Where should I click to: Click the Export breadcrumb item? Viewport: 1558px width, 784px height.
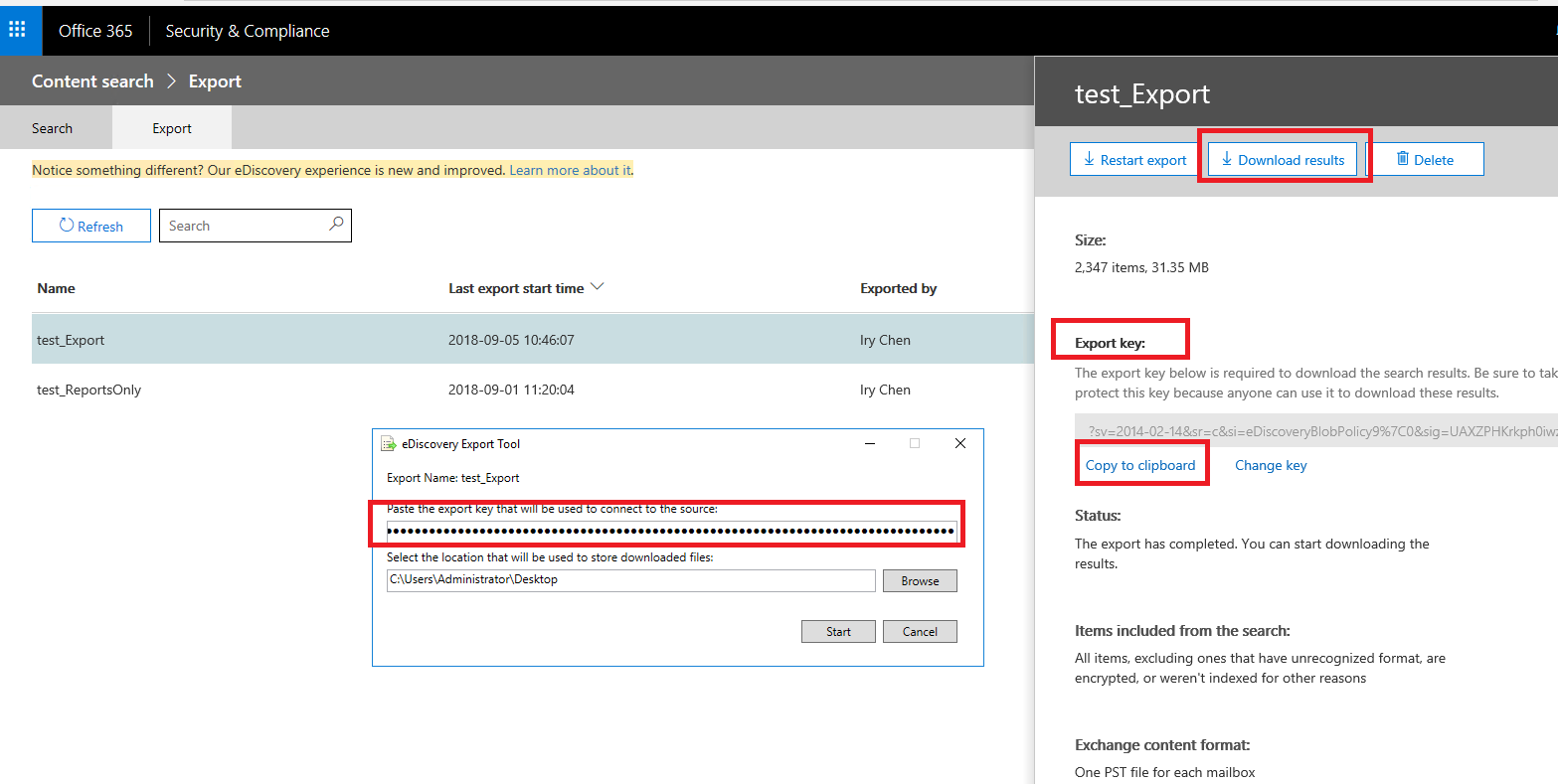[x=215, y=81]
